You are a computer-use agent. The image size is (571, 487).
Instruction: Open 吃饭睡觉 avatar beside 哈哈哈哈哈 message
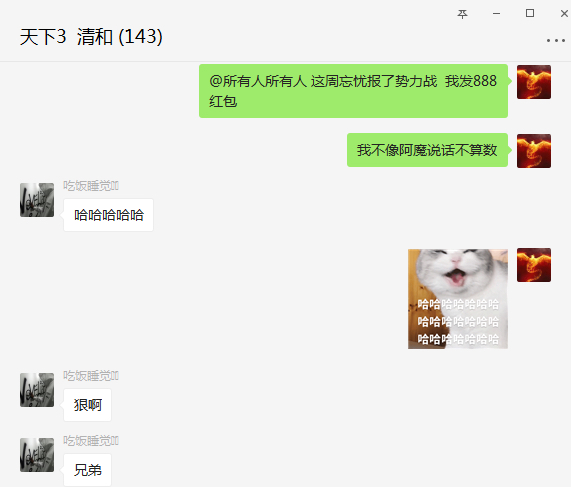coord(37,200)
